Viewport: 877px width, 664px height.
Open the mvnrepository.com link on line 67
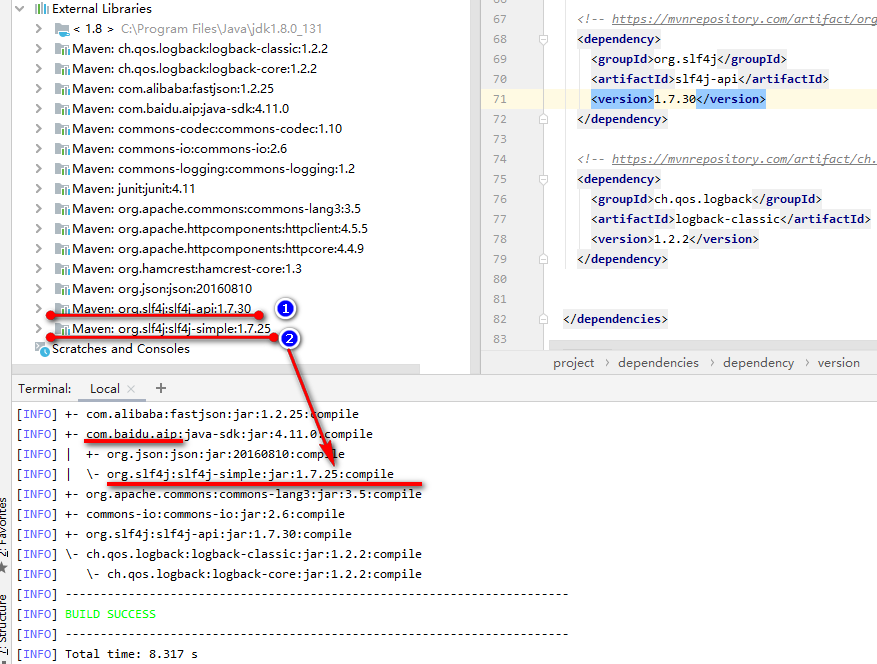point(744,18)
